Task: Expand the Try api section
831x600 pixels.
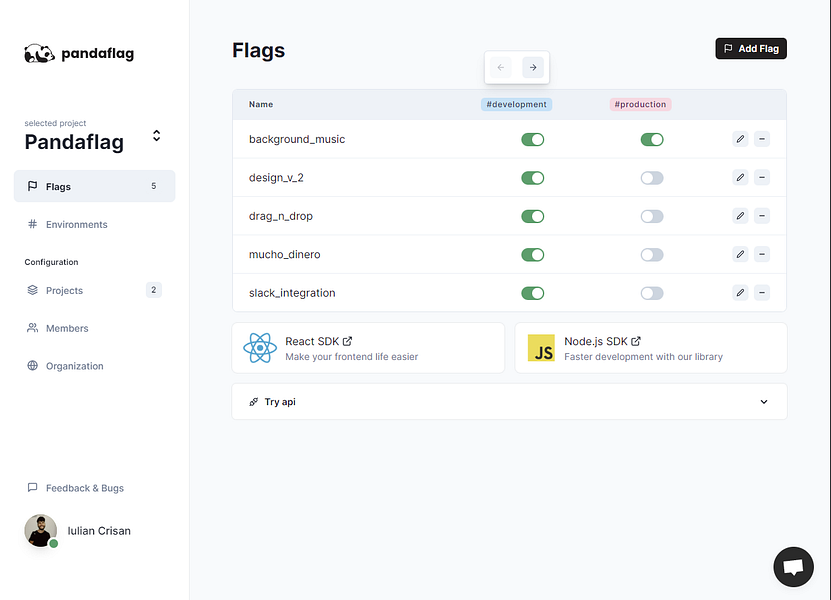Action: (509, 402)
